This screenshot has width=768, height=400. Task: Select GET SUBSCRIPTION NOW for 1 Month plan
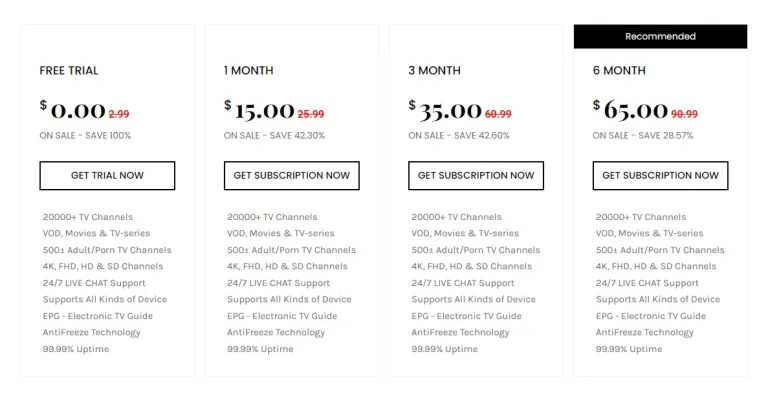[x=291, y=176]
